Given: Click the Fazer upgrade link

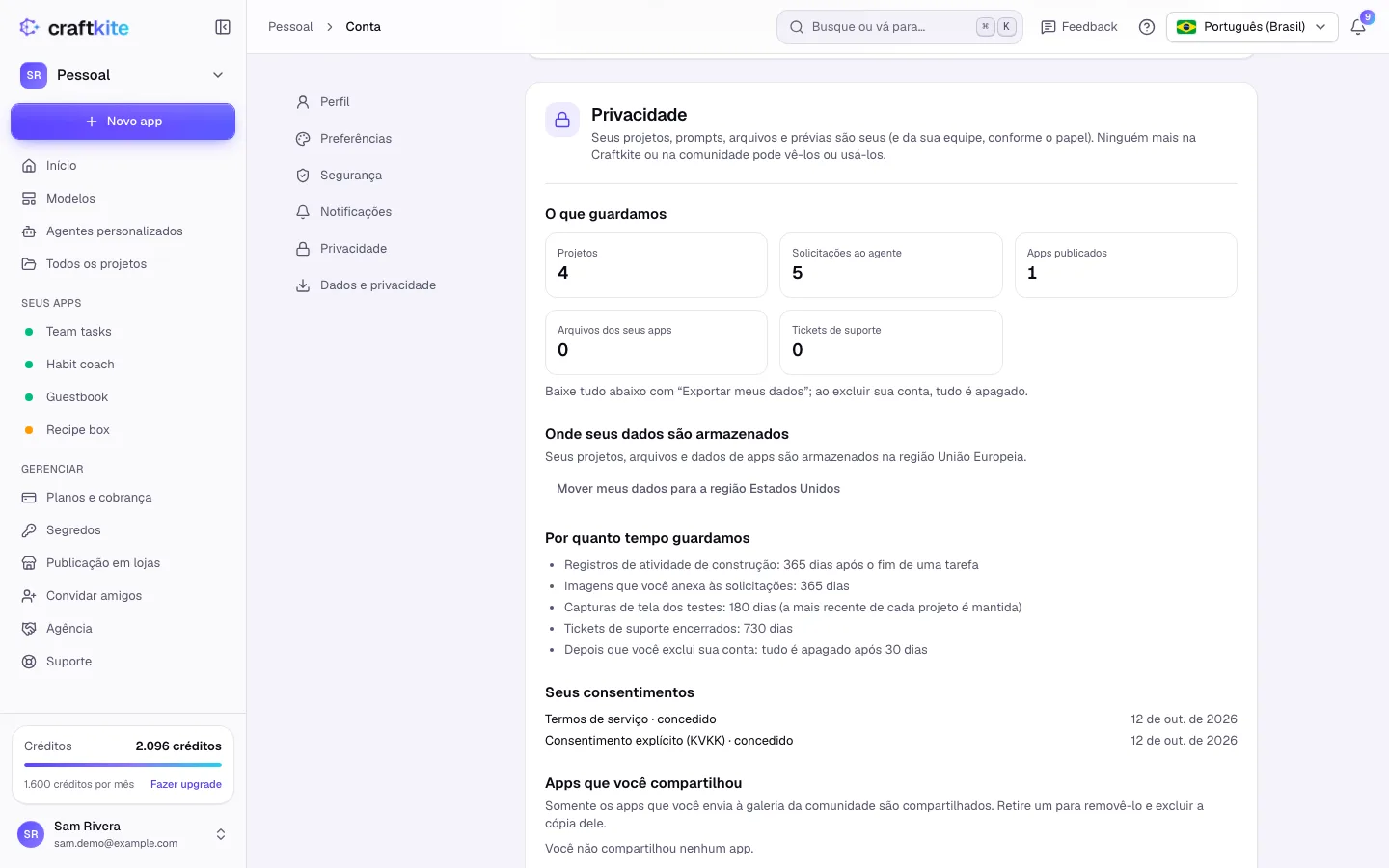Looking at the screenshot, I should pyautogui.click(x=186, y=785).
